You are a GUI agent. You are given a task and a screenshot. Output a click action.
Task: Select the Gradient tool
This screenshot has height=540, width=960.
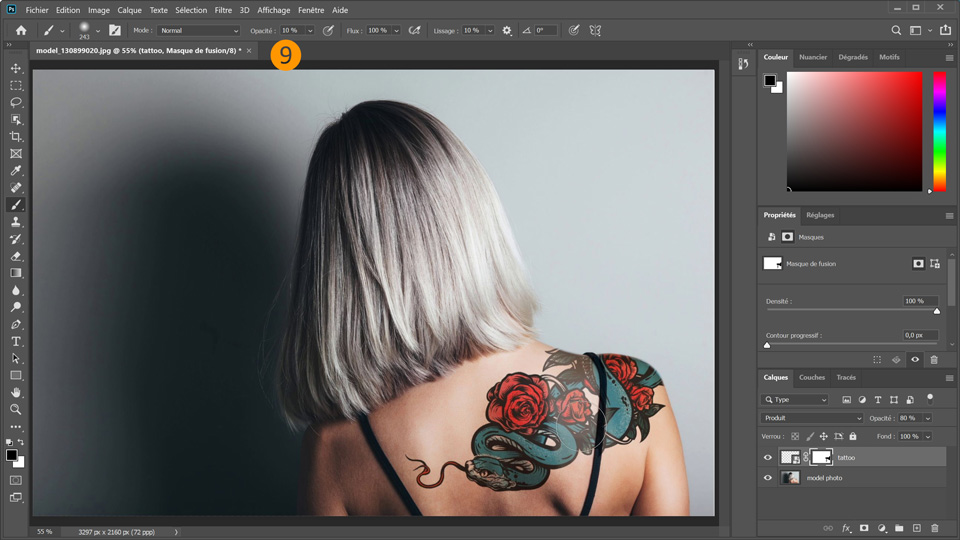click(16, 273)
